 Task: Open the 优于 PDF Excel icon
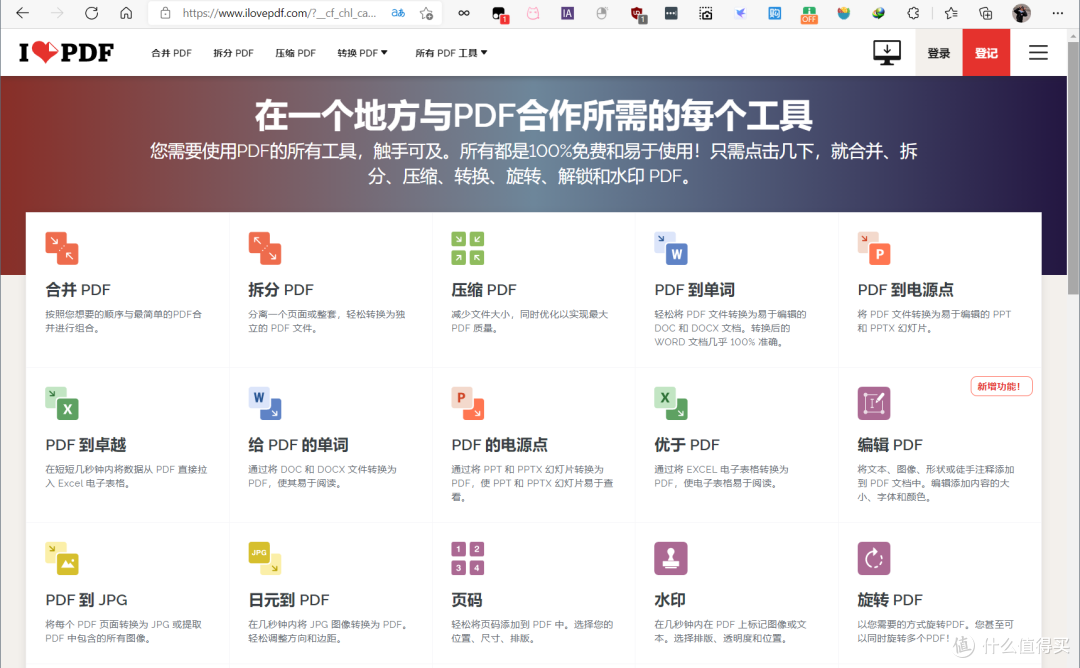pos(671,404)
